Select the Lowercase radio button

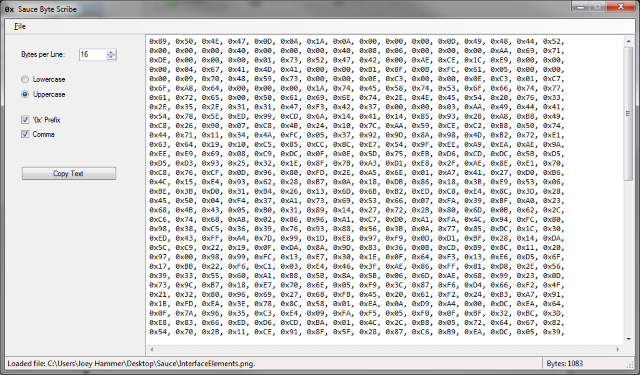(x=25, y=79)
